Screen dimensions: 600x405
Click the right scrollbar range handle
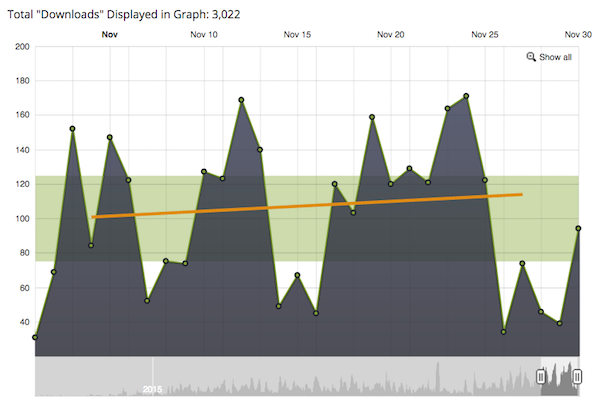pos(576,376)
